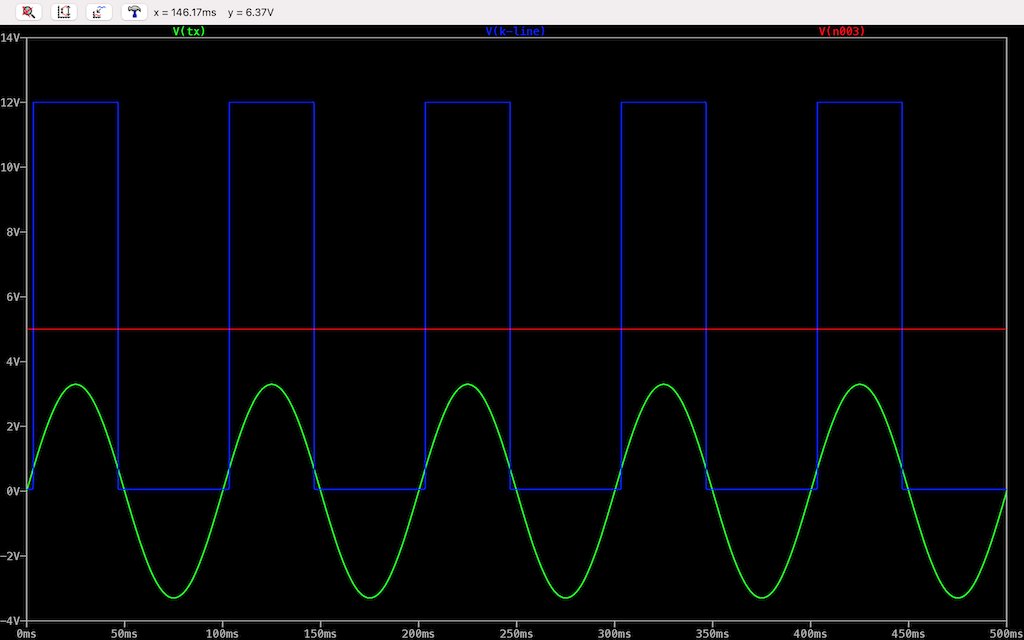Click the 6V label on vertical axis

pyautogui.click(x=14, y=297)
